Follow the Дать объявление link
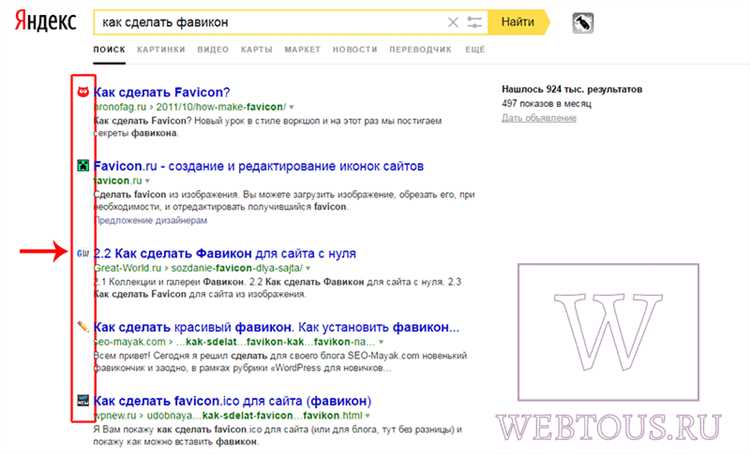750x454 pixels. 540,118
